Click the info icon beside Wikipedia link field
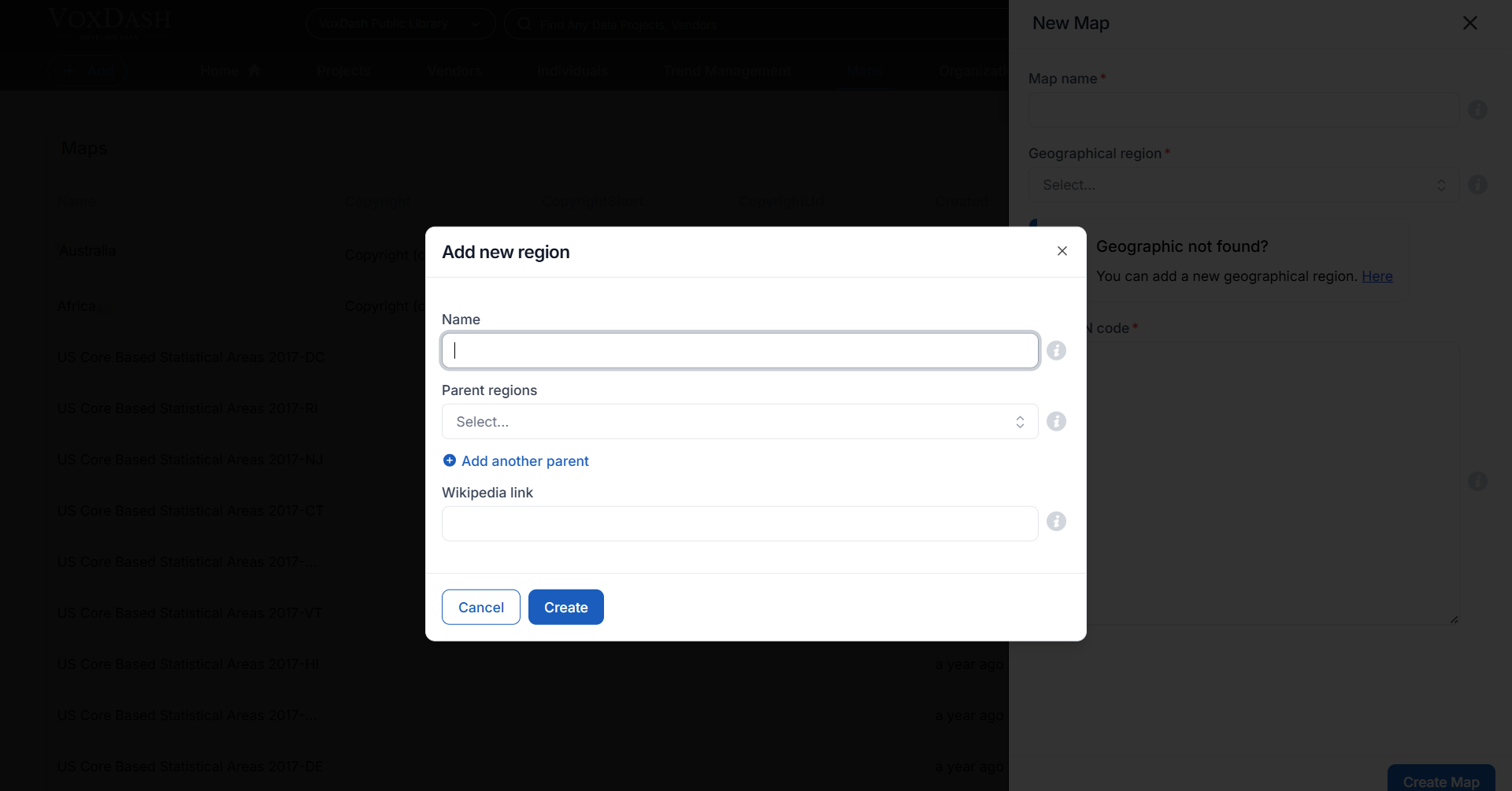This screenshot has height=791, width=1512. click(x=1057, y=521)
